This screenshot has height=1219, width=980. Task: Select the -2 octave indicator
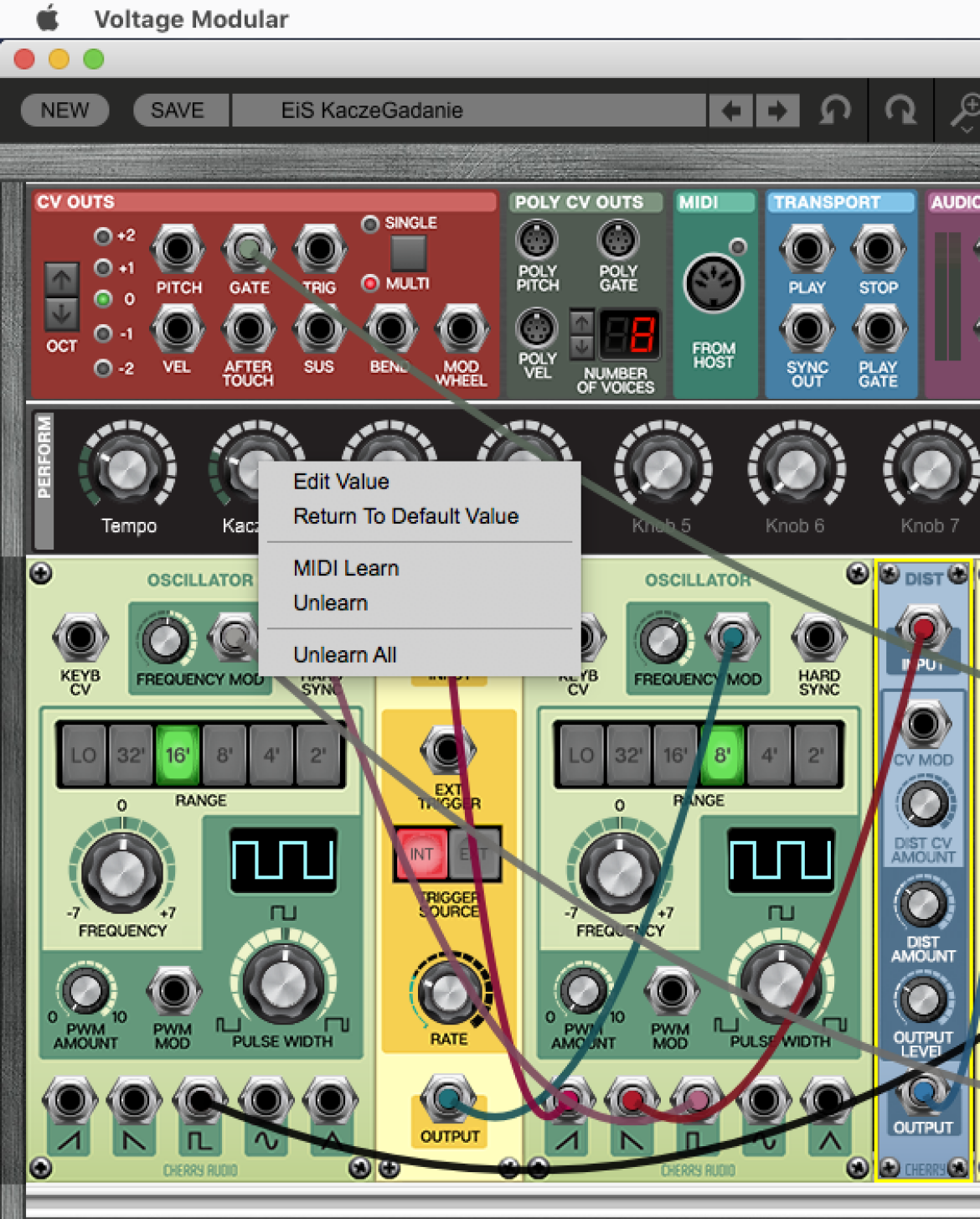(103, 368)
